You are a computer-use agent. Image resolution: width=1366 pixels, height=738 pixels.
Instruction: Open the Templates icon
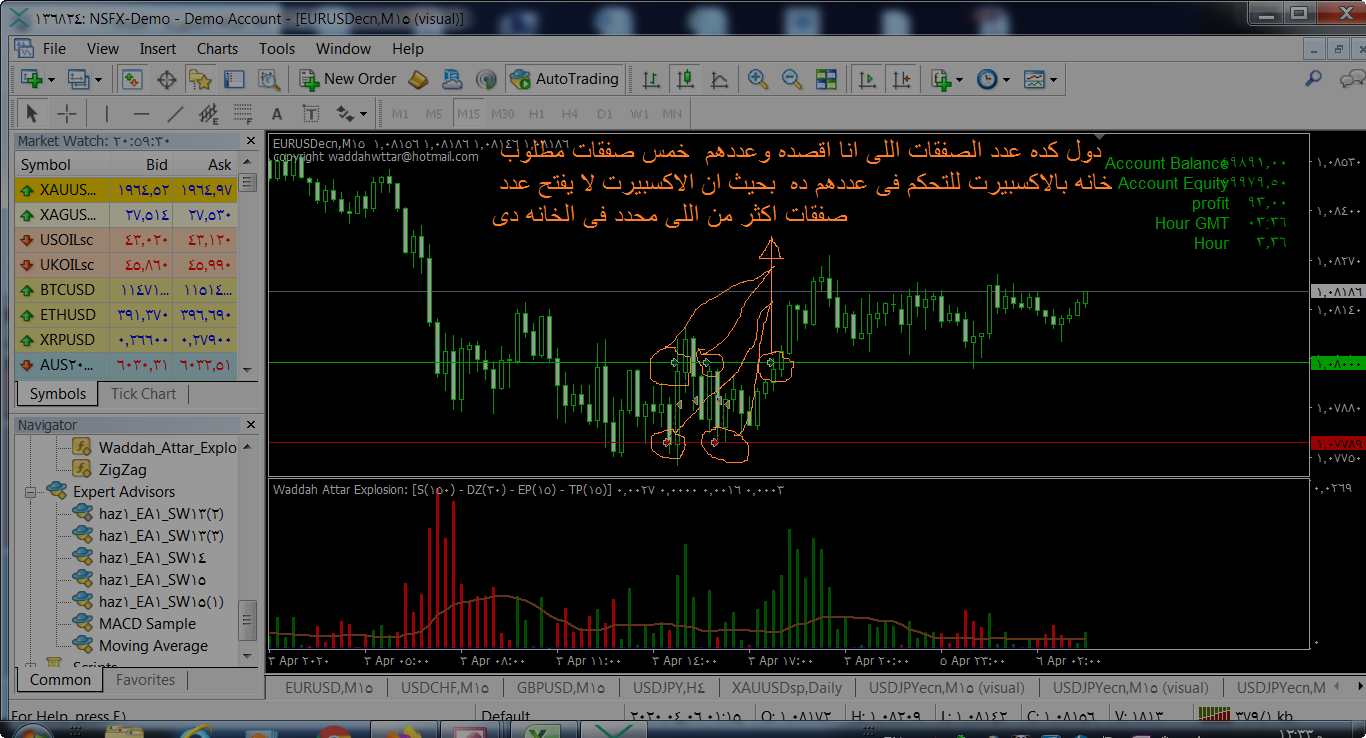point(1034,79)
